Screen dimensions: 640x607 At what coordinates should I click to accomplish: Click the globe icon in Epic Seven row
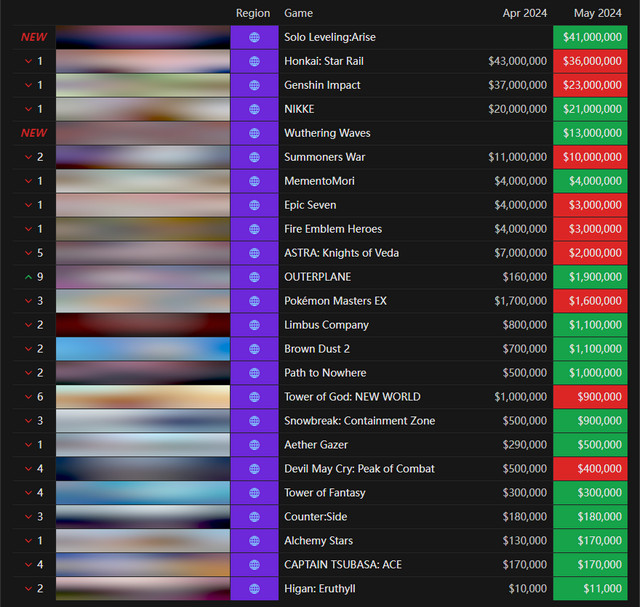(x=254, y=205)
